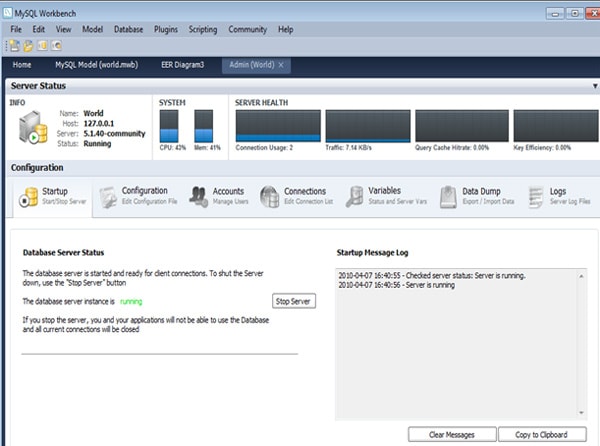Click the 'Edit Connection List' label
The height and width of the screenshot is (446, 600).
(309, 202)
